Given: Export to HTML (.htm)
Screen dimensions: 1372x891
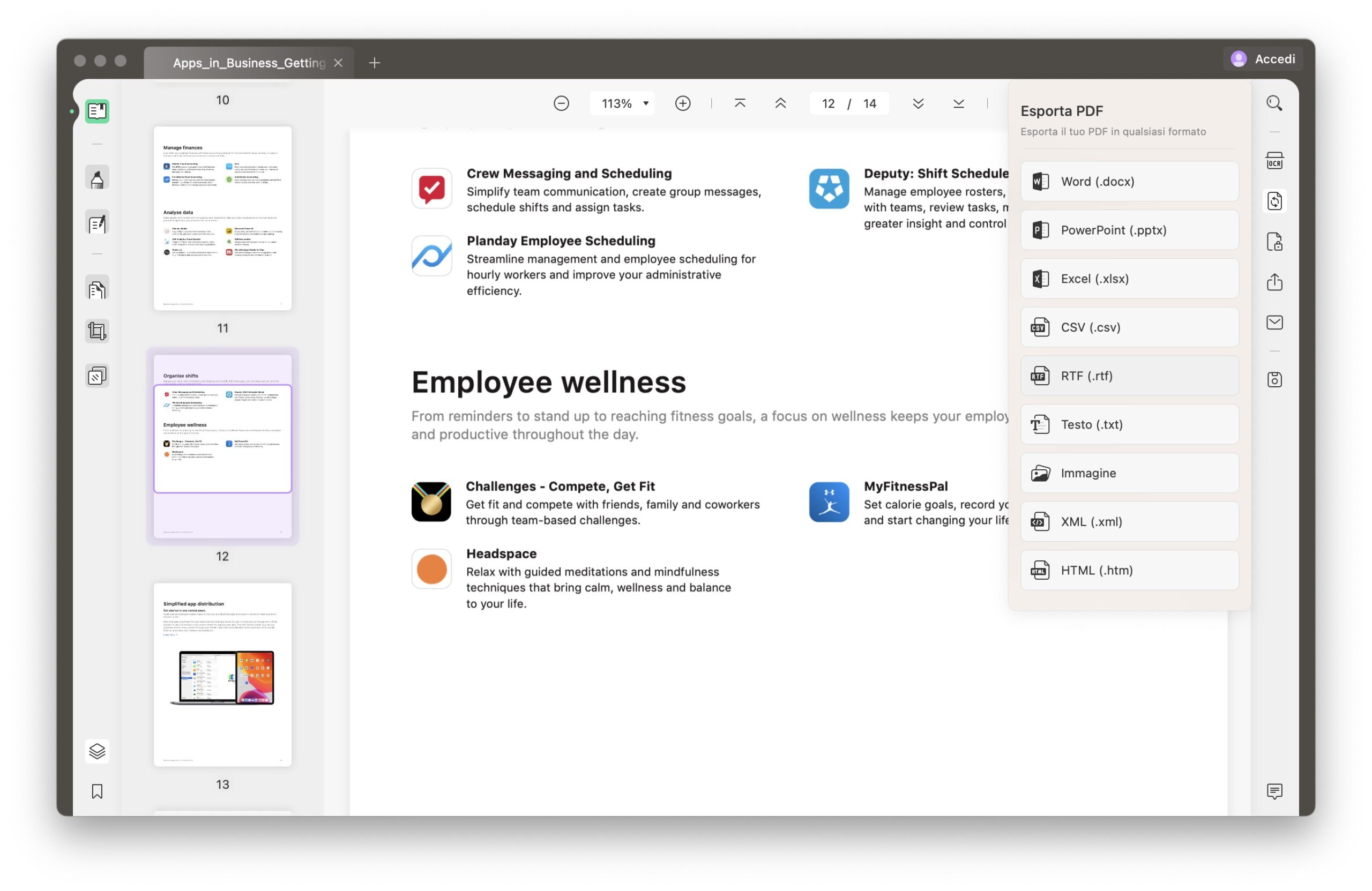Looking at the screenshot, I should (1129, 570).
